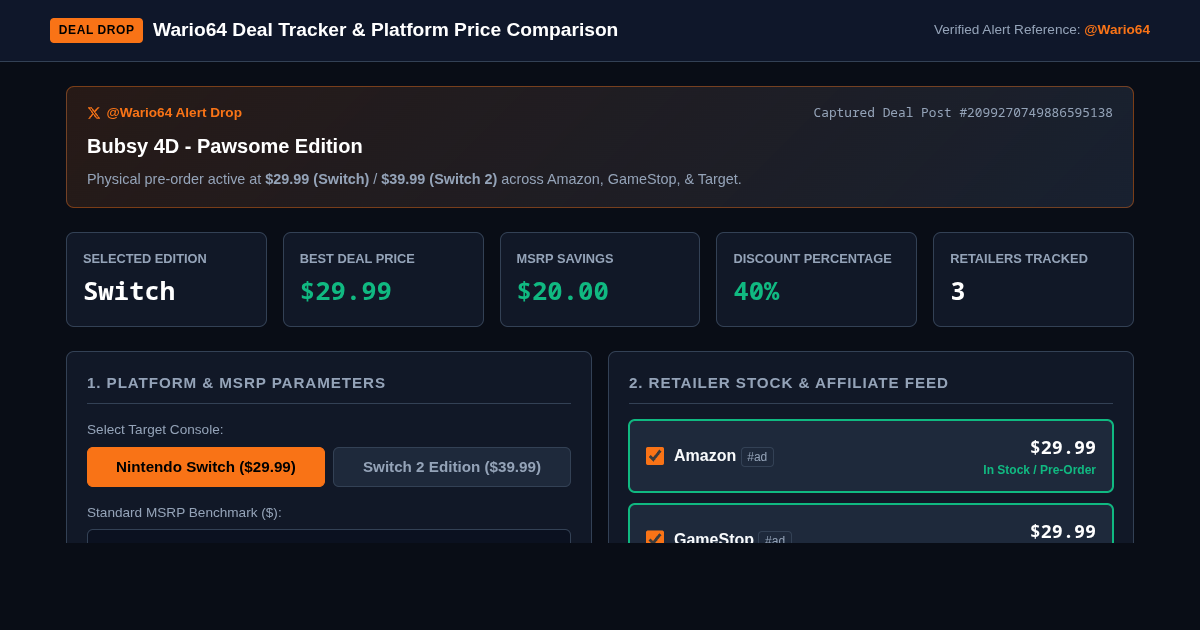Click the Wario64 Deal Tracker page title
The width and height of the screenshot is (1200, 630).
tap(385, 30)
